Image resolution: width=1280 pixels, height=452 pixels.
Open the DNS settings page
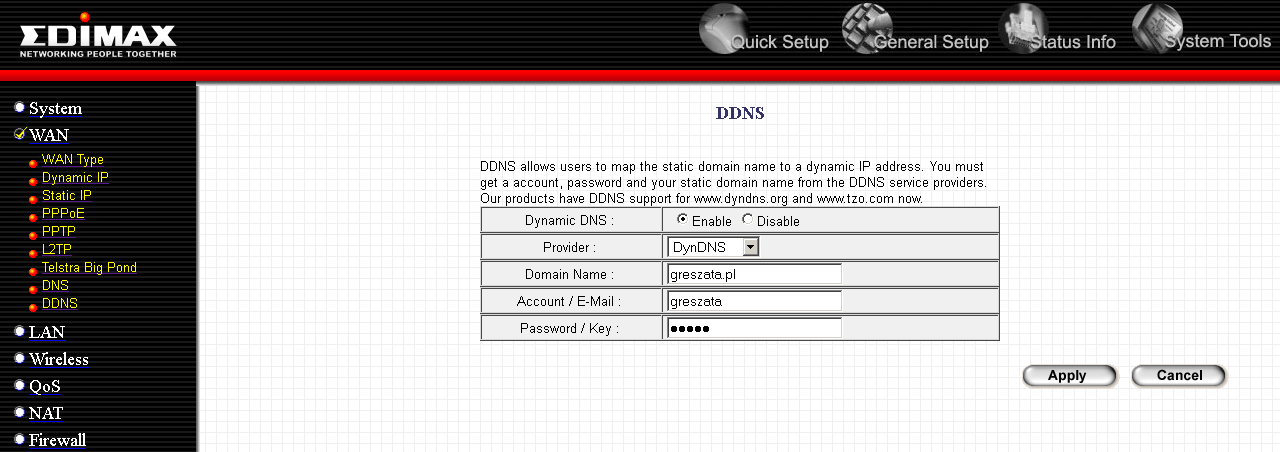pyautogui.click(x=55, y=285)
